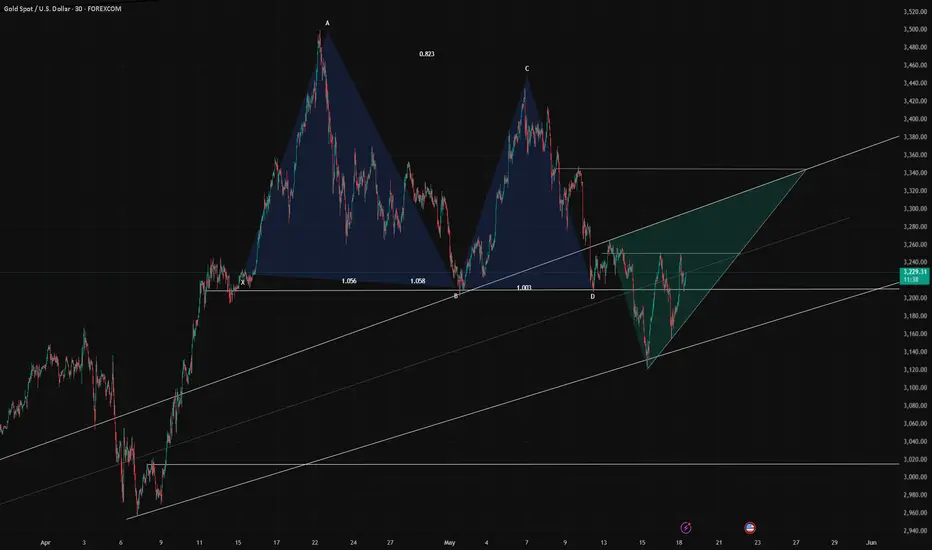Click the 3,300.00 price axis label

pyautogui.click(x=915, y=209)
